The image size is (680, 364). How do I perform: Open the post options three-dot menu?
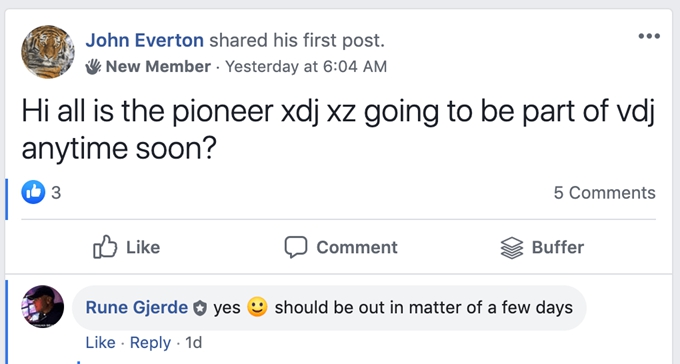pyautogui.click(x=649, y=36)
